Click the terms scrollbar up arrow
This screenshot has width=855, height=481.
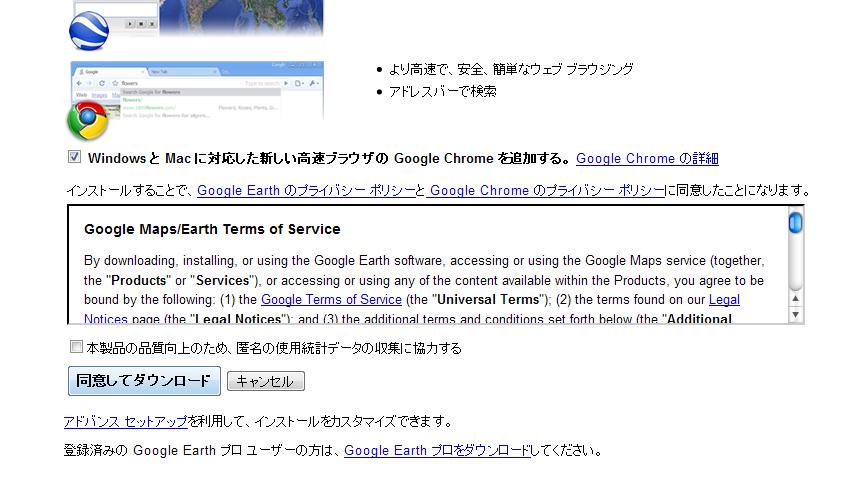[796, 299]
